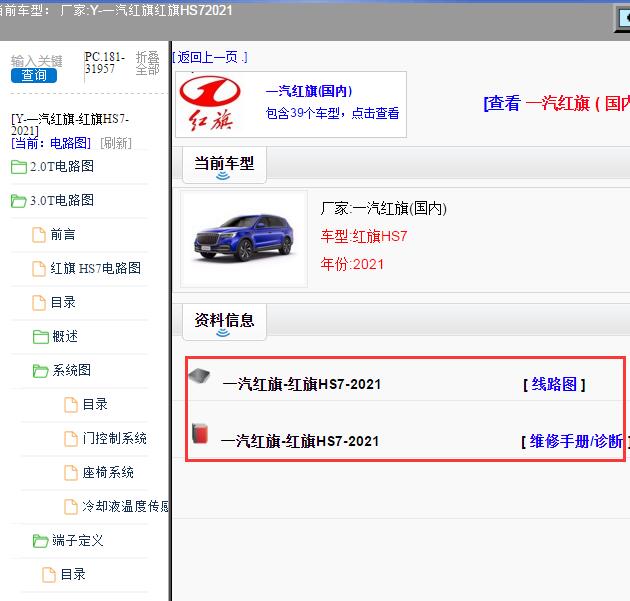Collapse the 系统图 folder icon

[41, 370]
